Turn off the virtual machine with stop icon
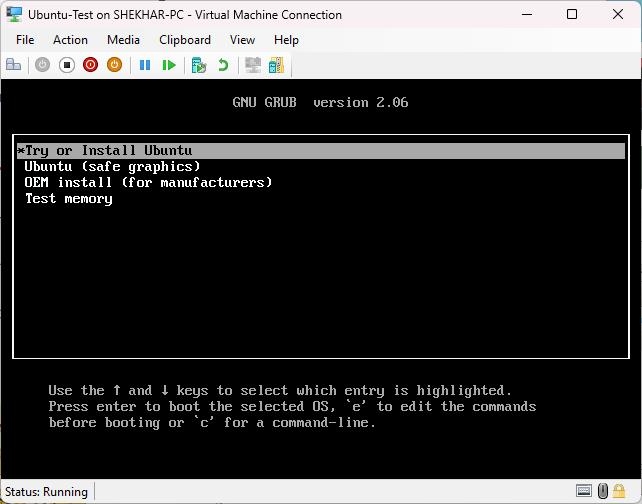The image size is (642, 504). pyautogui.click(x=67, y=65)
